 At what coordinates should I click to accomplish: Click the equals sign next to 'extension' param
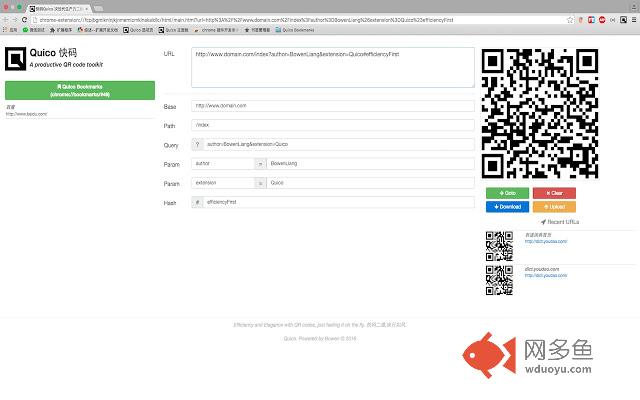tap(260, 183)
